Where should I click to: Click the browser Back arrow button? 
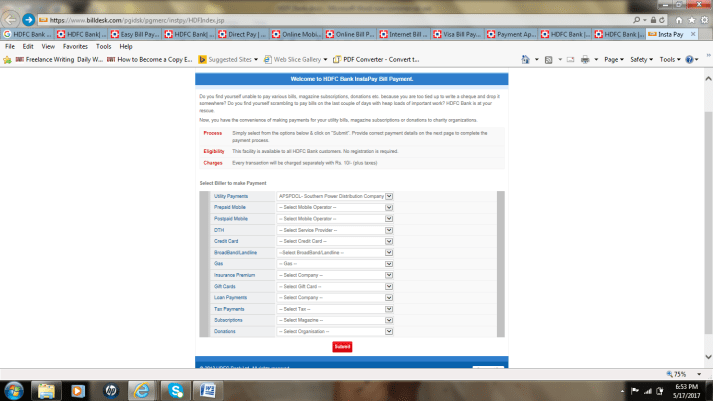pyautogui.click(x=10, y=20)
